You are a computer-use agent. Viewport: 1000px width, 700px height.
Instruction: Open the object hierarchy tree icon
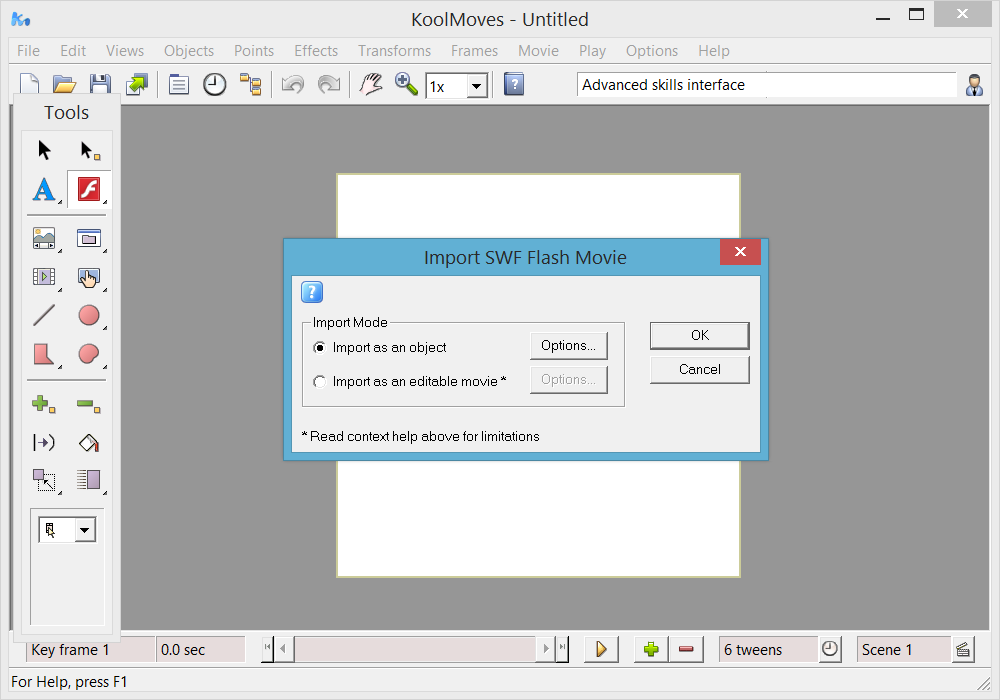click(251, 84)
